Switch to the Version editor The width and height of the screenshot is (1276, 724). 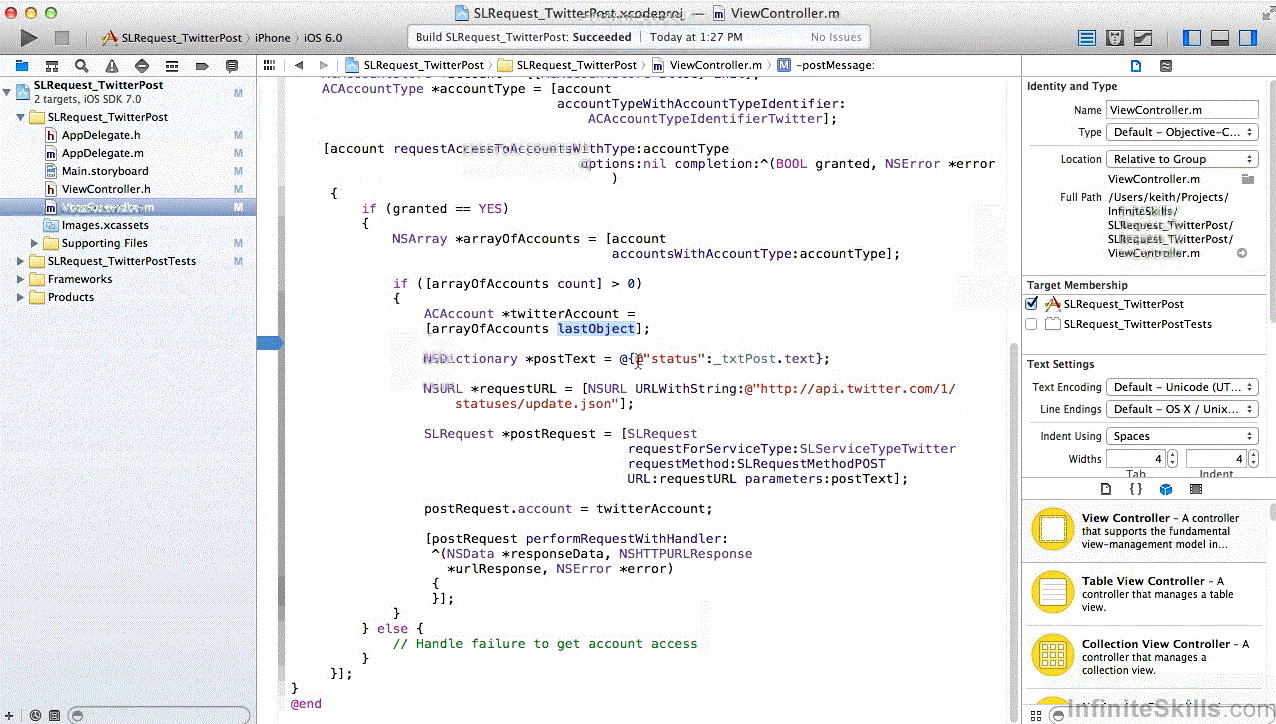pyautogui.click(x=1142, y=38)
